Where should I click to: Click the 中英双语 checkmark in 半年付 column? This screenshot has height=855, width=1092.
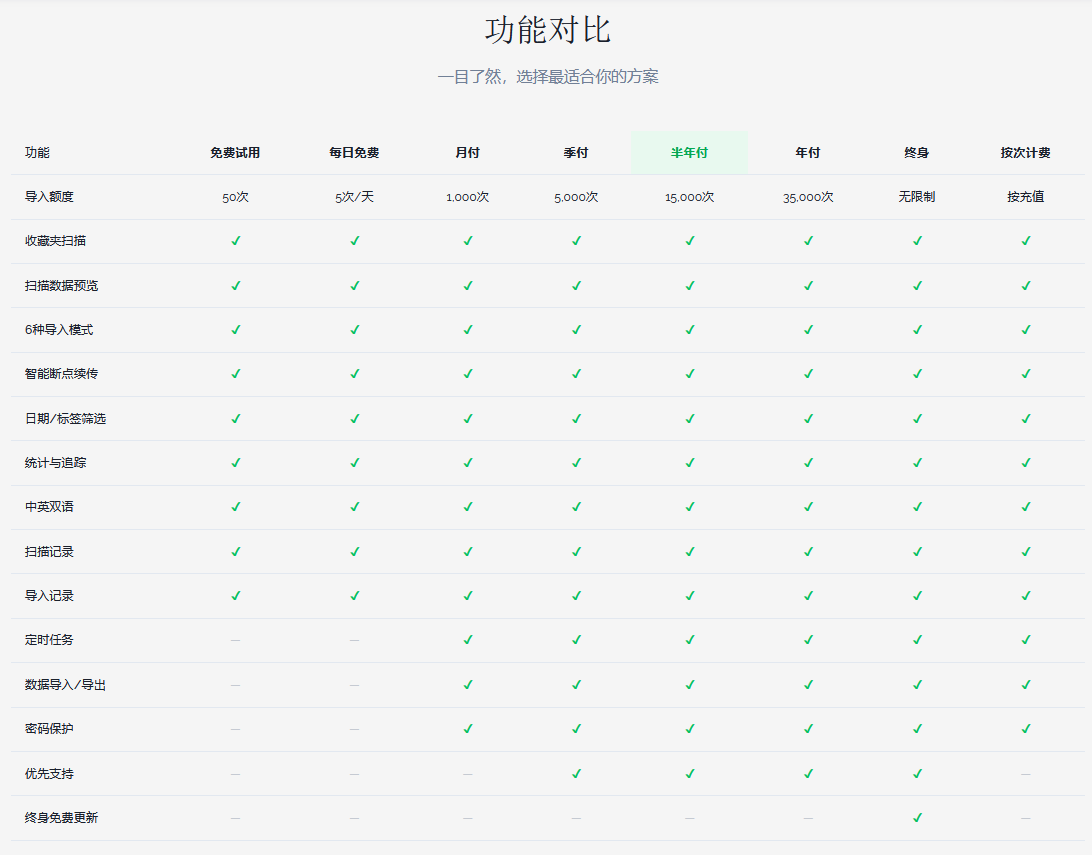[x=690, y=506]
